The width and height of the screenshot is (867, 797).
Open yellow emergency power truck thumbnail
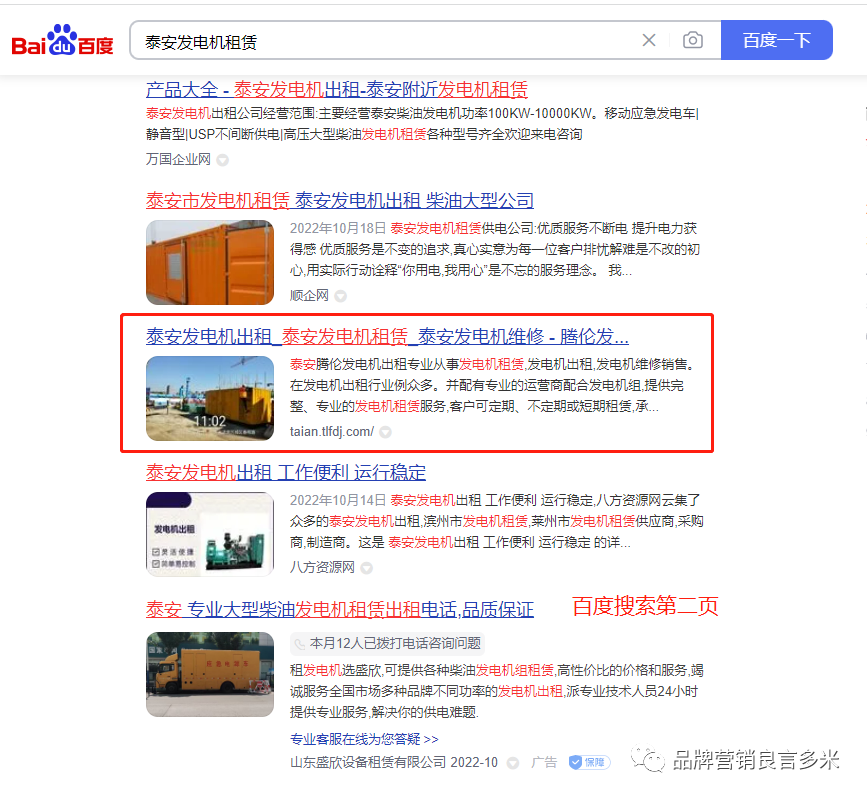[x=210, y=674]
